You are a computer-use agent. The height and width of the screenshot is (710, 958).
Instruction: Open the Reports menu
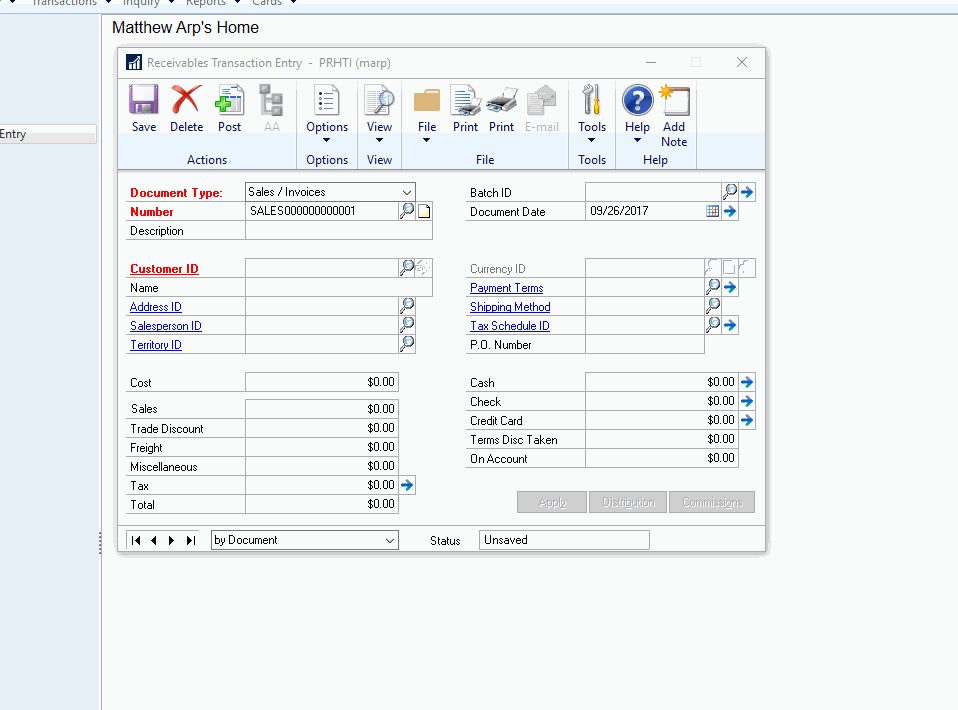(x=206, y=3)
